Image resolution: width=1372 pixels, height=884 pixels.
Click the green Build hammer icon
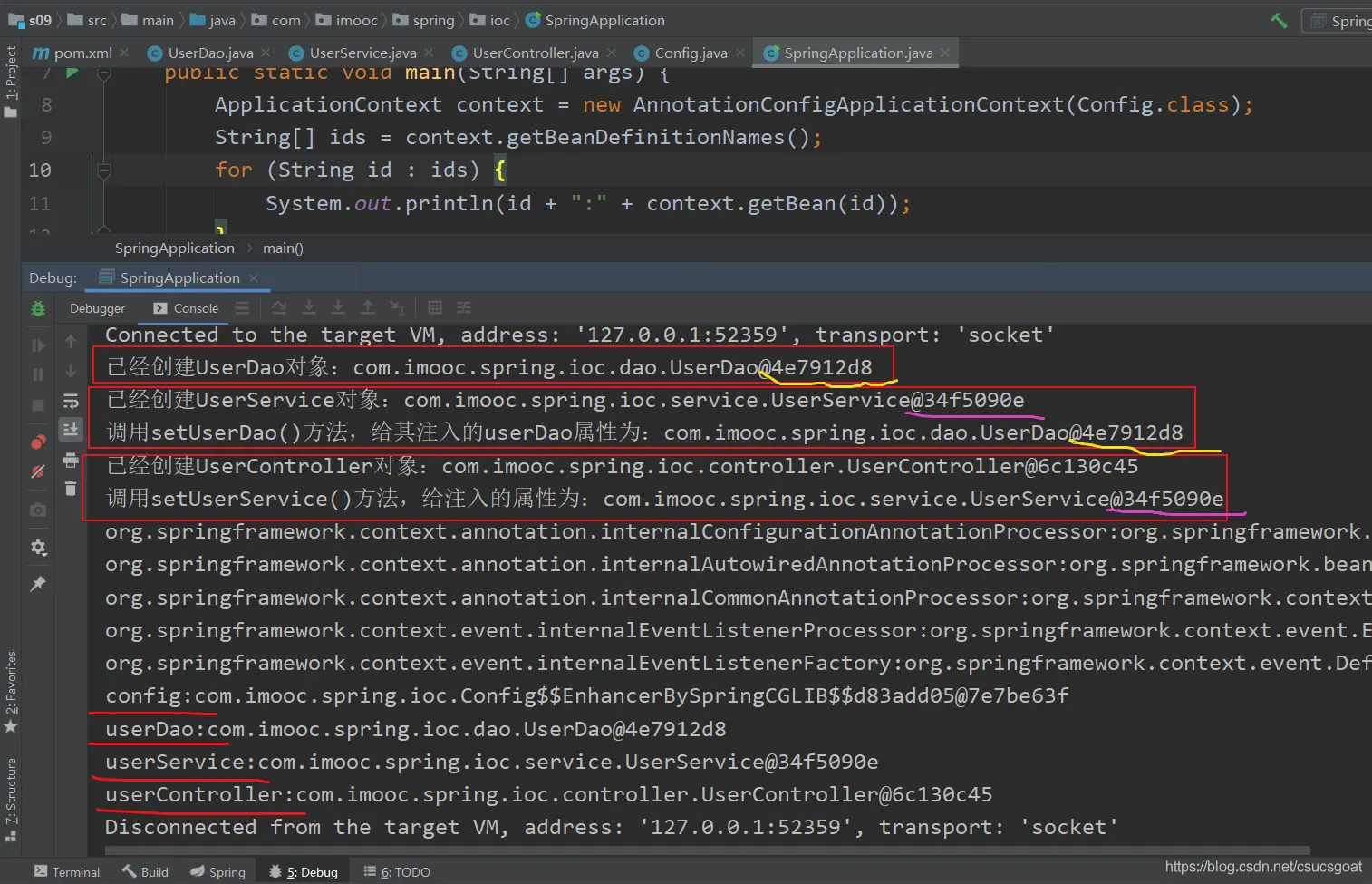1279,20
